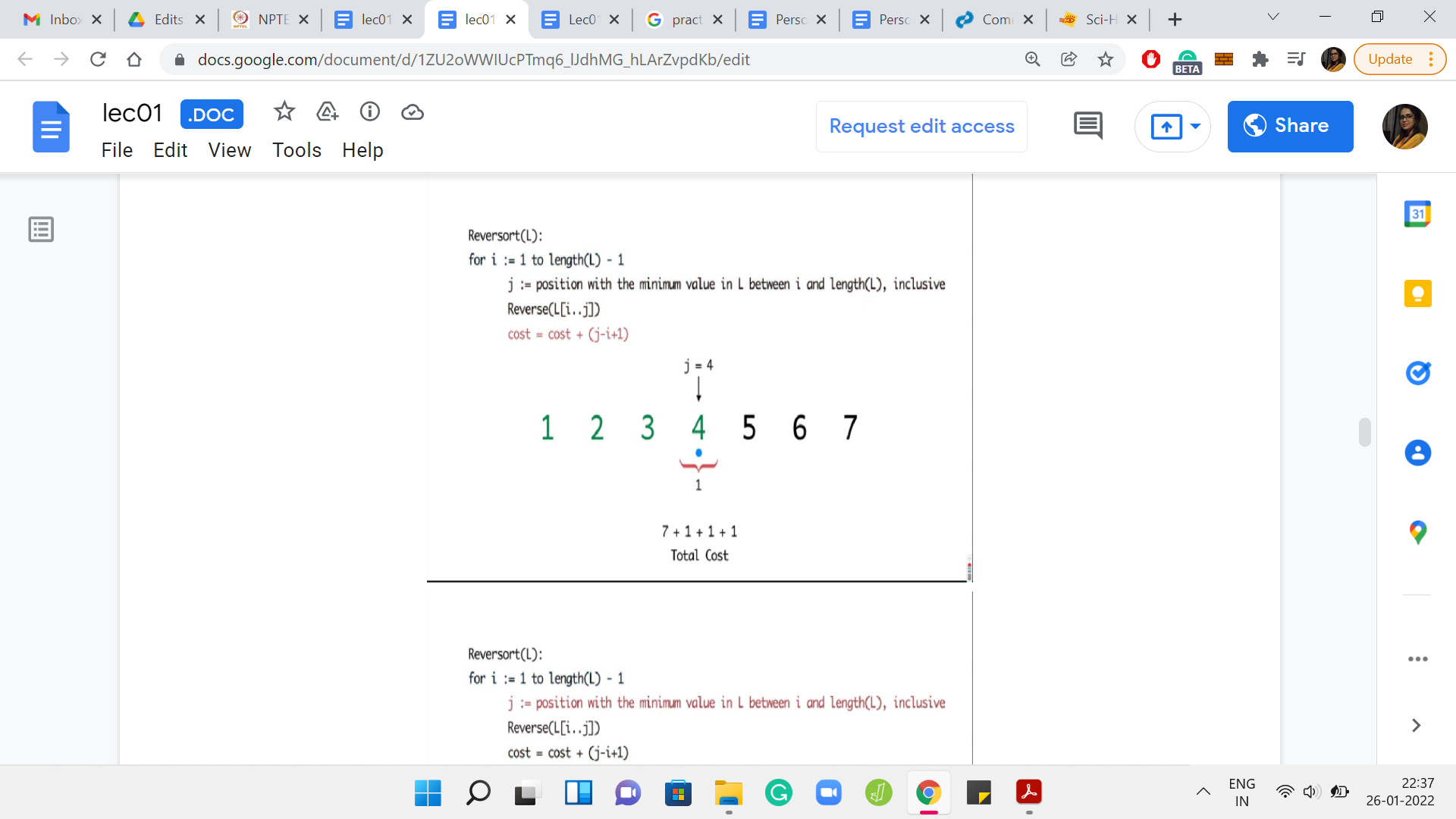This screenshot has height=819, width=1456.
Task: Star the lec01 document
Action: tap(284, 112)
